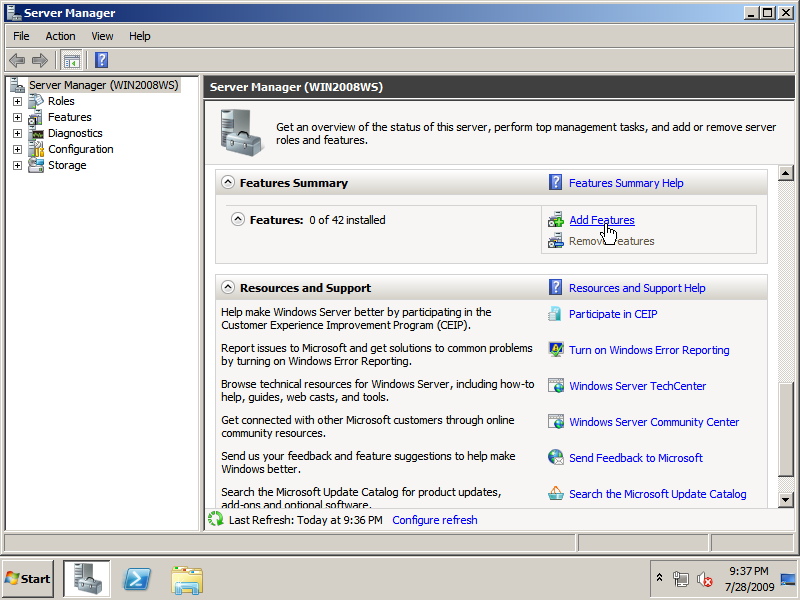800x600 pixels.
Task: Collapse the Resources and Support section
Action: tap(228, 287)
